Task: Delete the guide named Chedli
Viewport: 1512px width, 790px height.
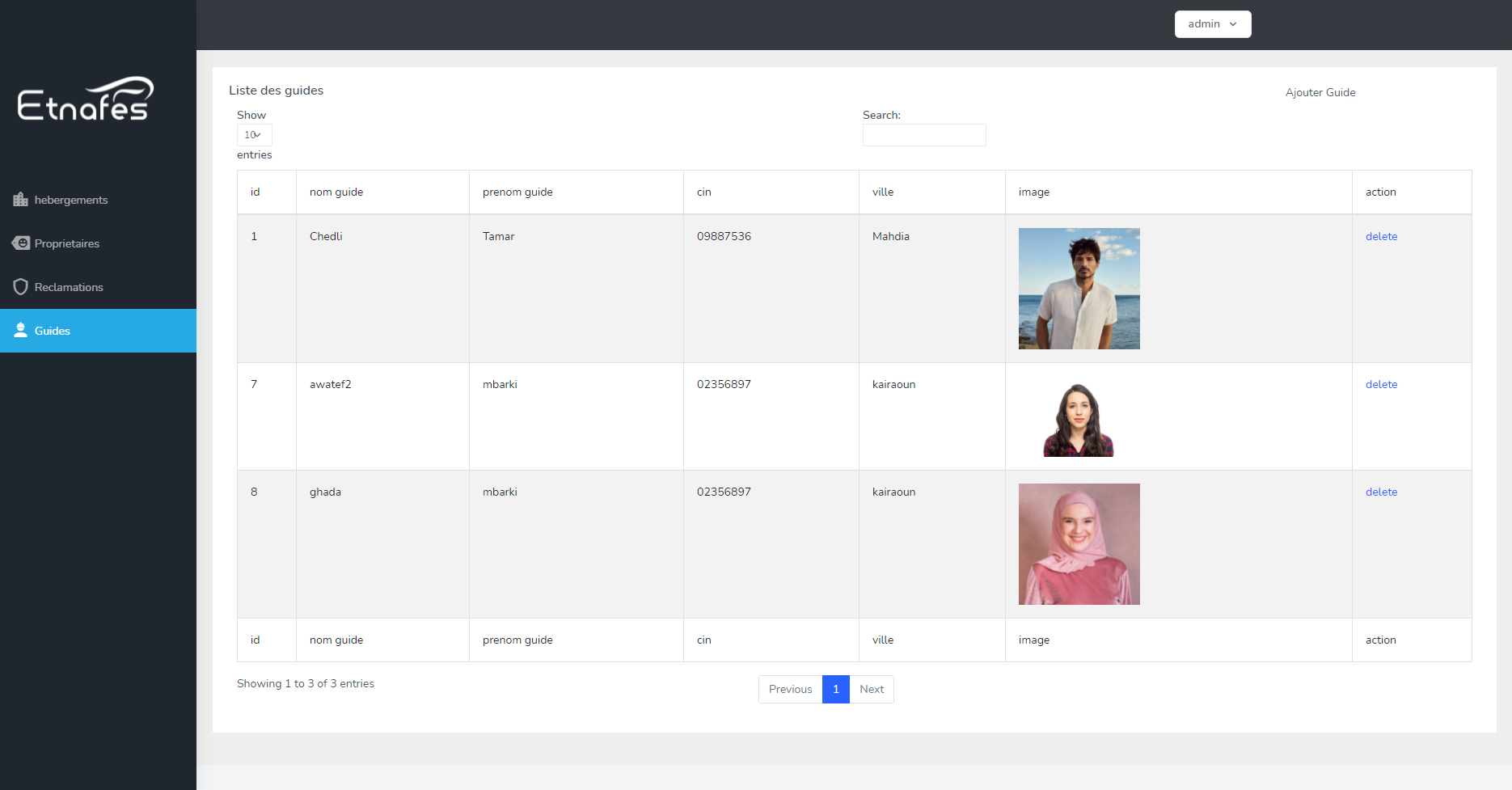Action: [1381, 236]
